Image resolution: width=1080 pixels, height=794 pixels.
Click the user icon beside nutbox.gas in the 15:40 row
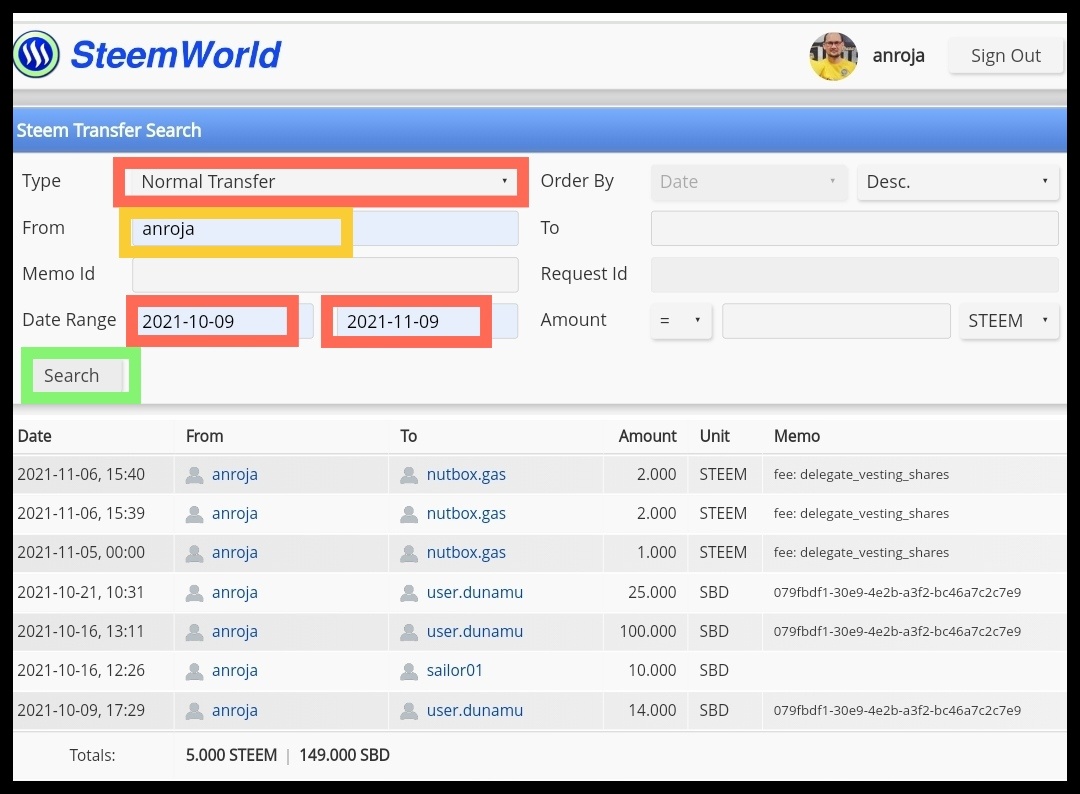pos(409,475)
